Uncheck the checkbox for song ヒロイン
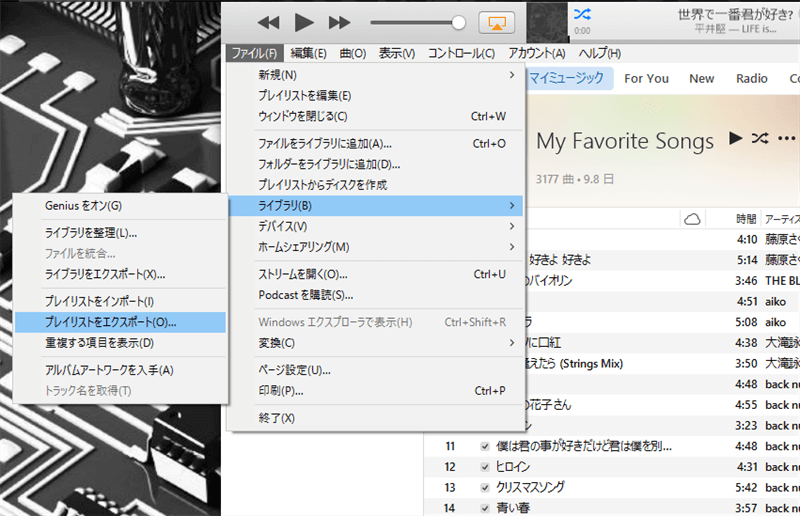This screenshot has height=516, width=800. click(485, 467)
